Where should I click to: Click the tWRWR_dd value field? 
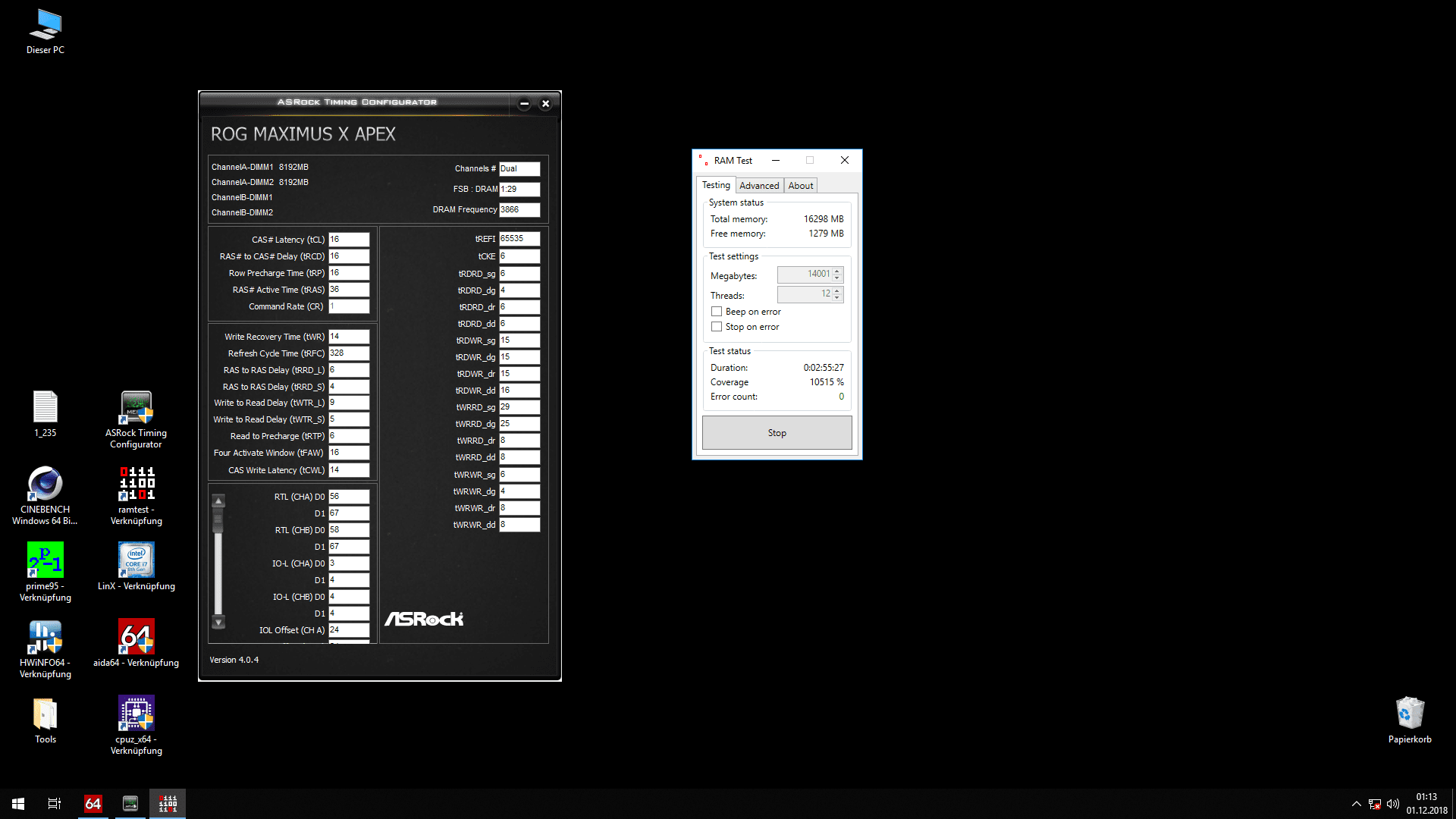tap(519, 525)
